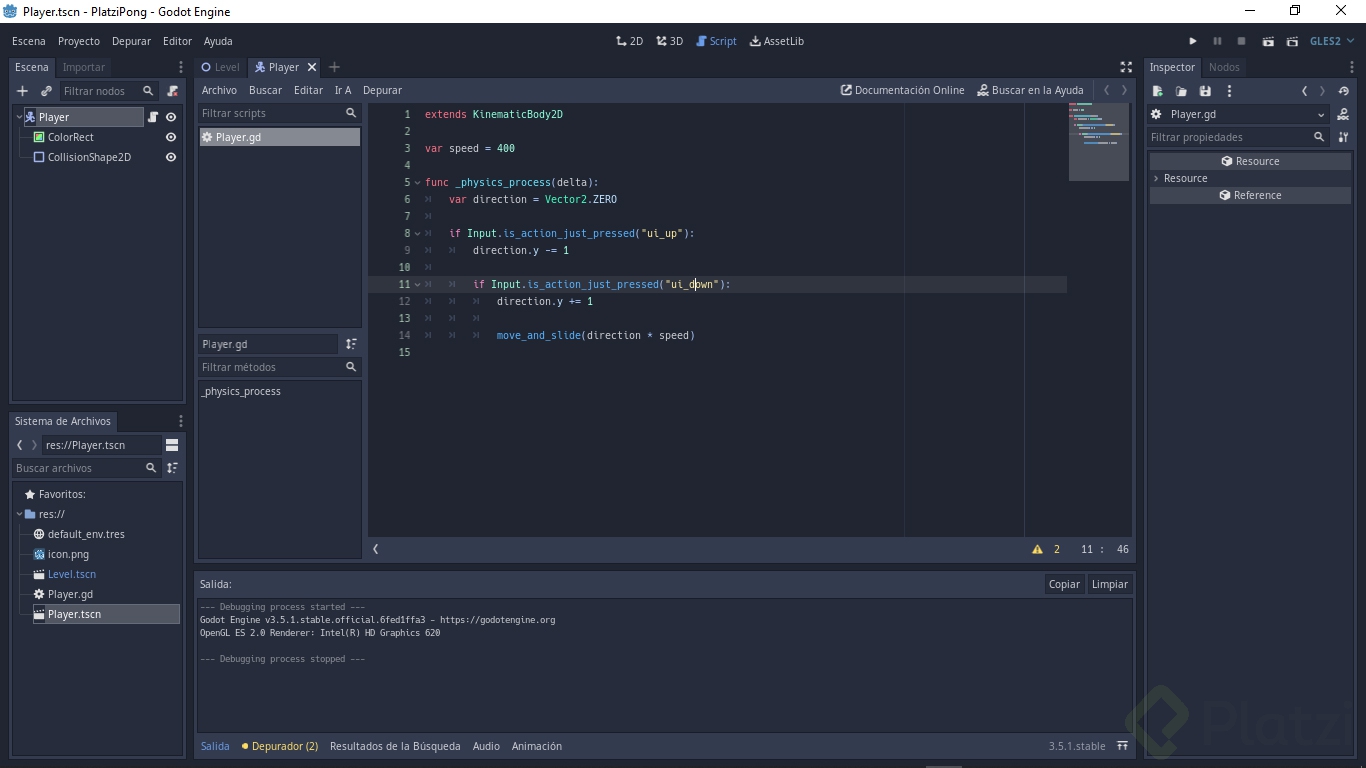This screenshot has height=768, width=1366.
Task: Click the distraction-free mode expand icon
Action: click(1126, 67)
